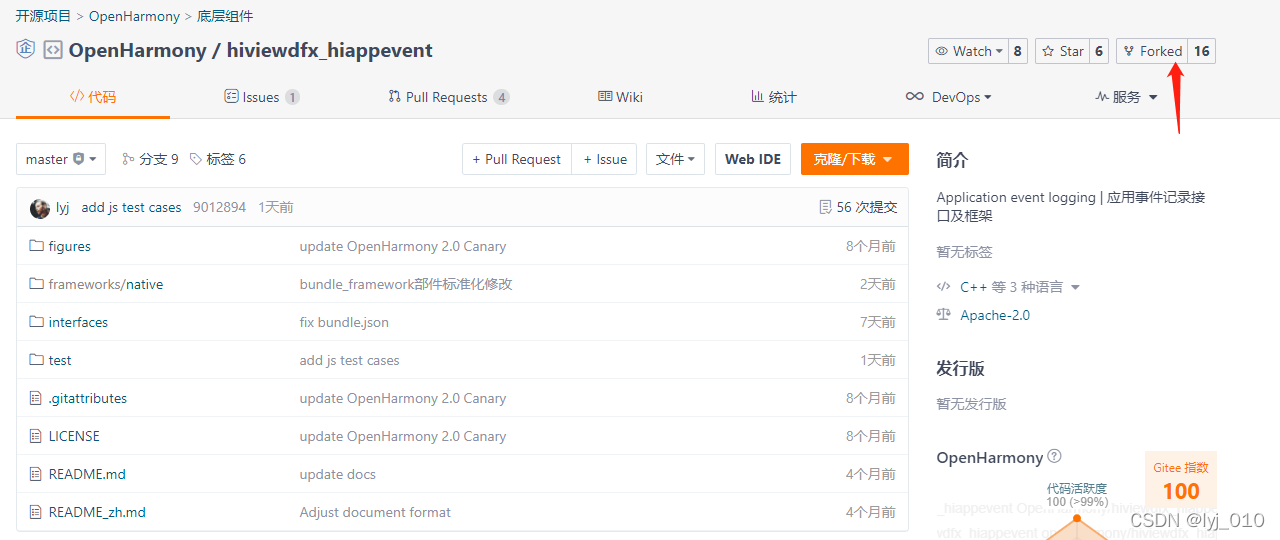Click the frameworks/native folder icon
Viewport: 1280px width, 540px height.
click(36, 284)
